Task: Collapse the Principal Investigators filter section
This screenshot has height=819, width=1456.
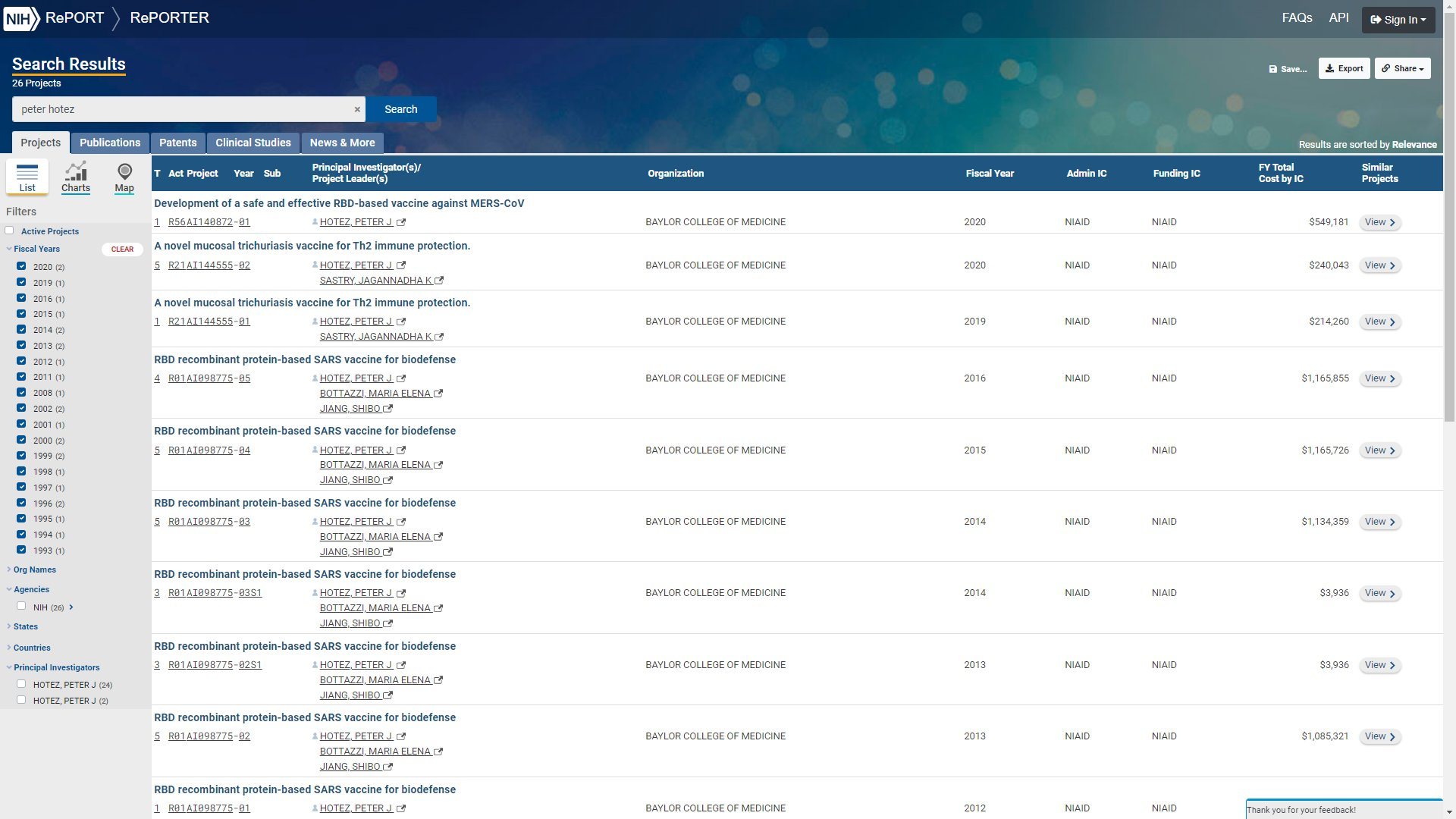Action: pyautogui.click(x=53, y=667)
